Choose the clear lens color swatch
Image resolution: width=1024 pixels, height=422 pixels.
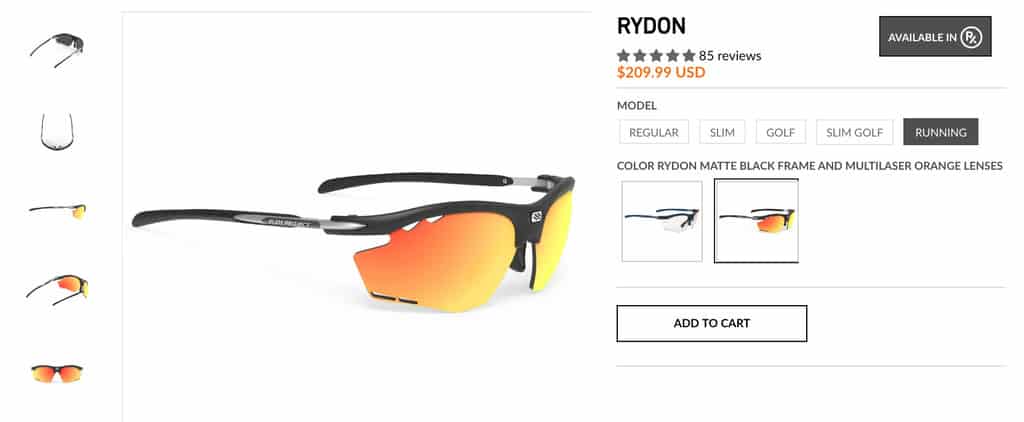click(x=662, y=221)
